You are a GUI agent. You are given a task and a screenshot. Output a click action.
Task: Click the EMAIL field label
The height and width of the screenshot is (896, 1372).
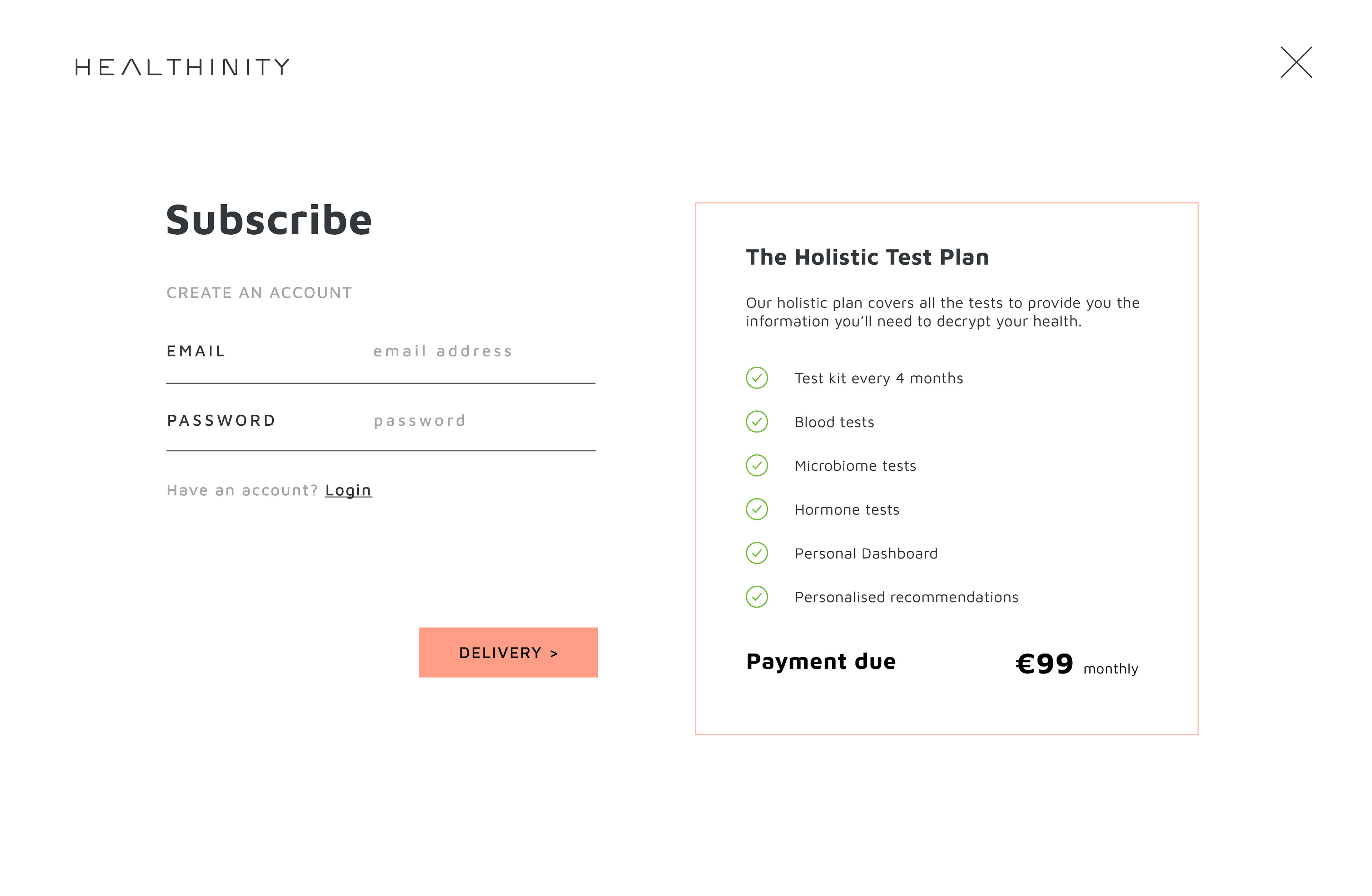pos(196,351)
